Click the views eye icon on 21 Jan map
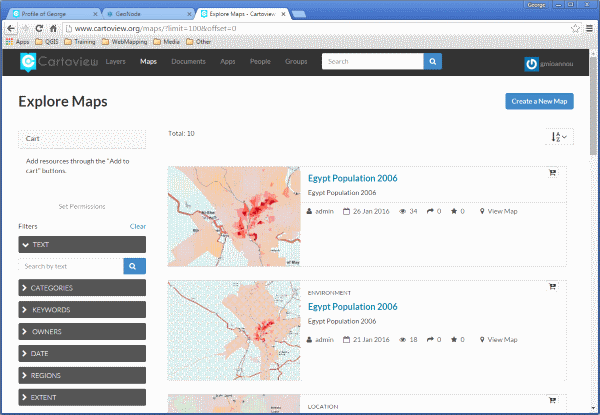 click(402, 340)
